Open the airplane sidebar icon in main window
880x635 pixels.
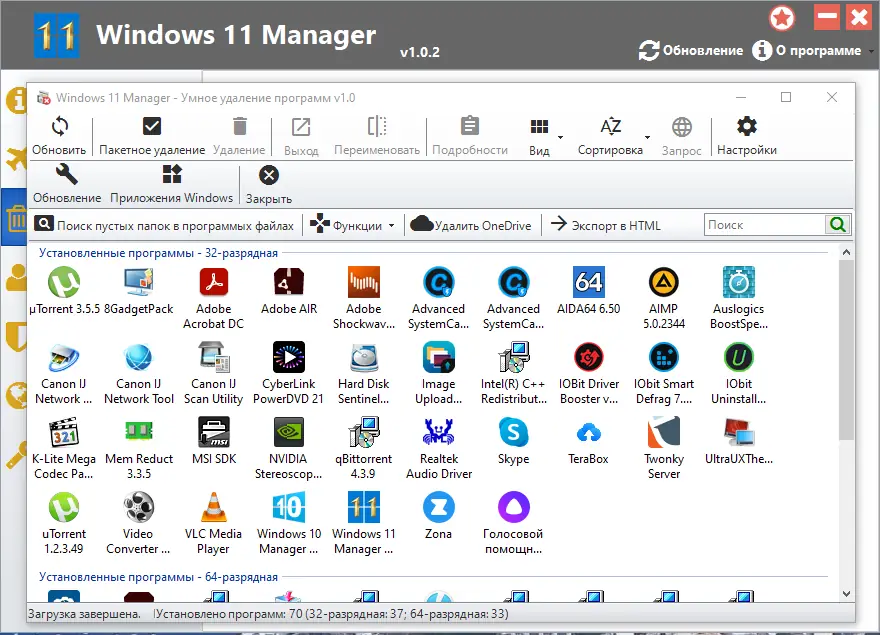click(16, 159)
